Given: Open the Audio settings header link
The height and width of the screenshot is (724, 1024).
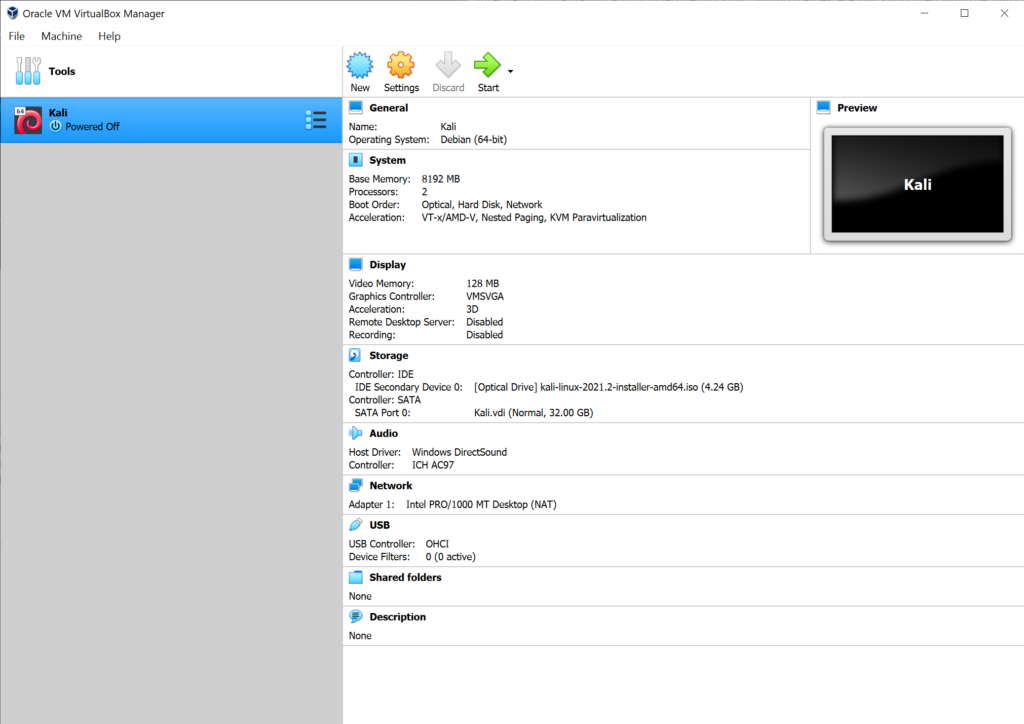Looking at the screenshot, I should (383, 433).
